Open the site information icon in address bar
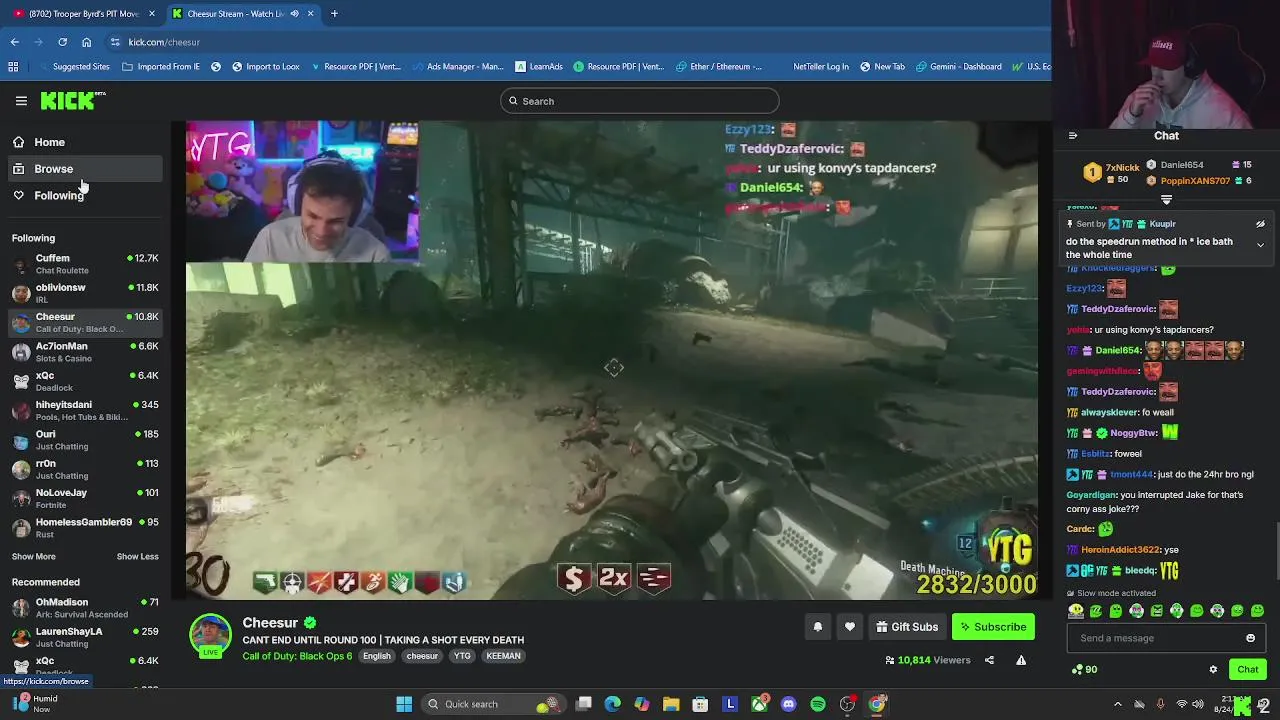The height and width of the screenshot is (720, 1280). [116, 42]
